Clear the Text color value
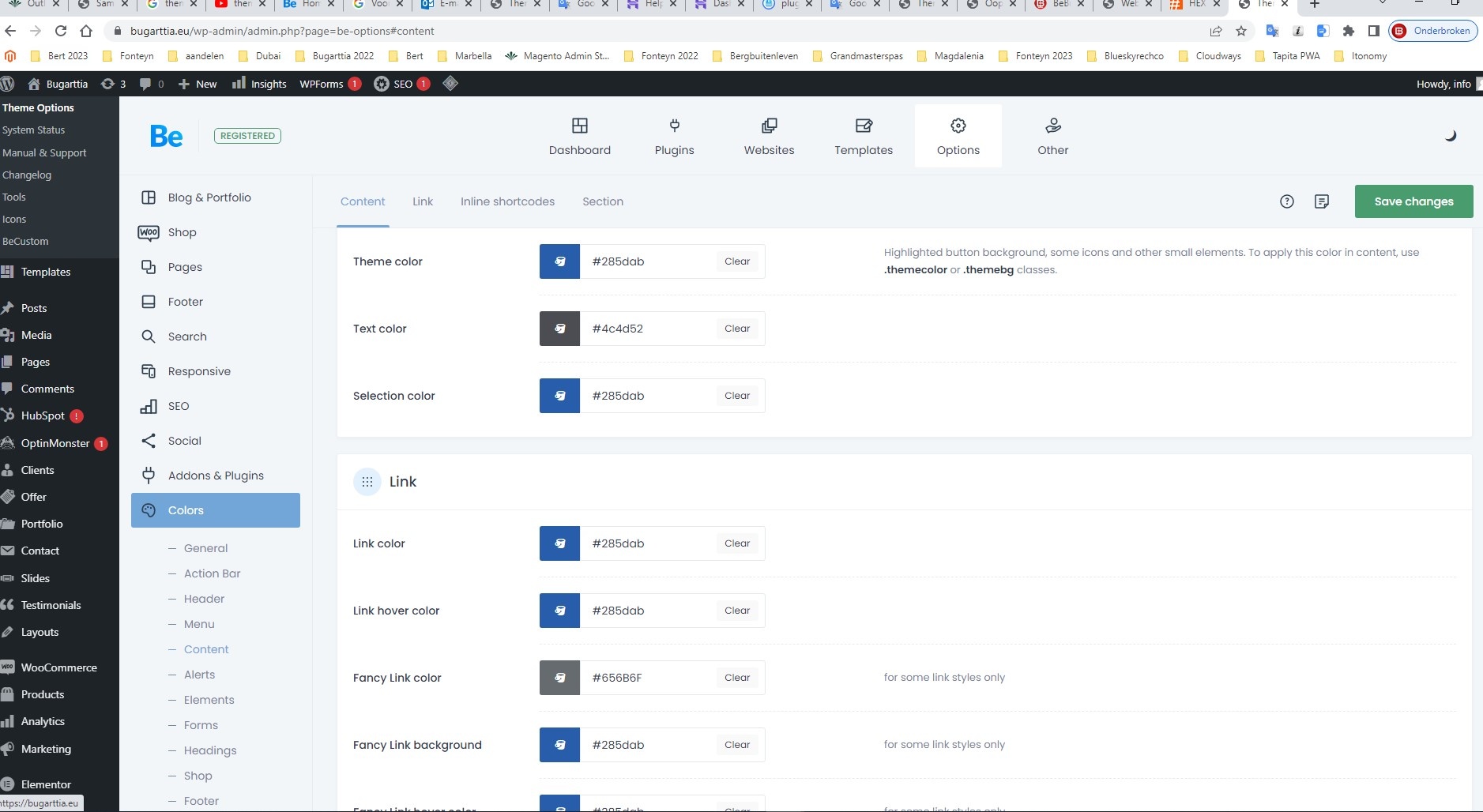This screenshot has width=1483, height=812. tap(737, 329)
